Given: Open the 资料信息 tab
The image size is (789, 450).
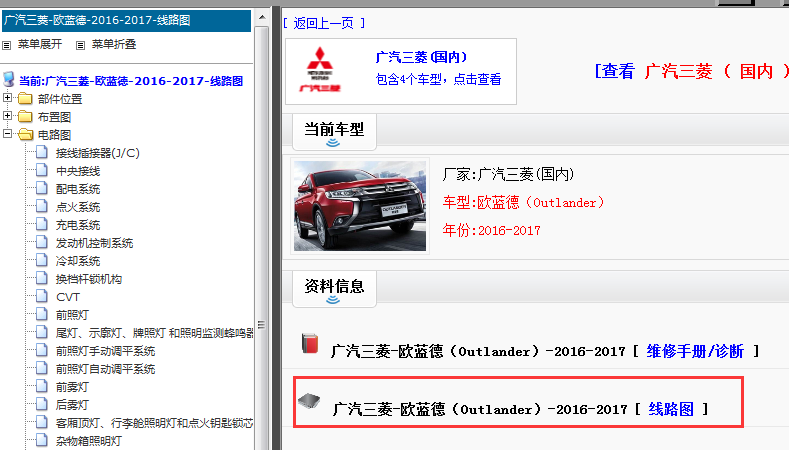Looking at the screenshot, I should 334,289.
